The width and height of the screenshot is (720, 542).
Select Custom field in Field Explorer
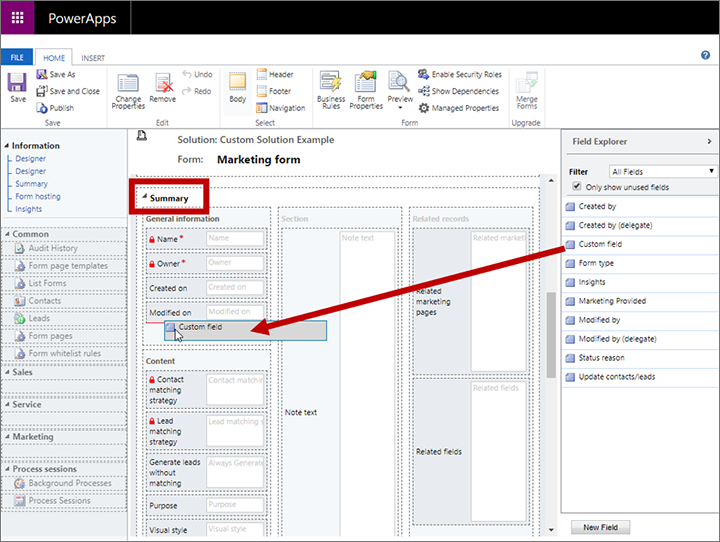pos(640,244)
